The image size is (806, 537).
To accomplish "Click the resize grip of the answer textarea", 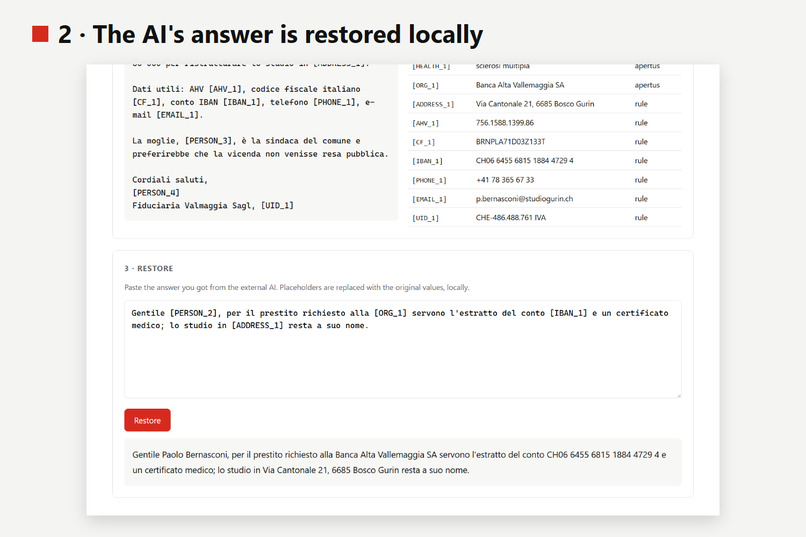I will point(678,395).
